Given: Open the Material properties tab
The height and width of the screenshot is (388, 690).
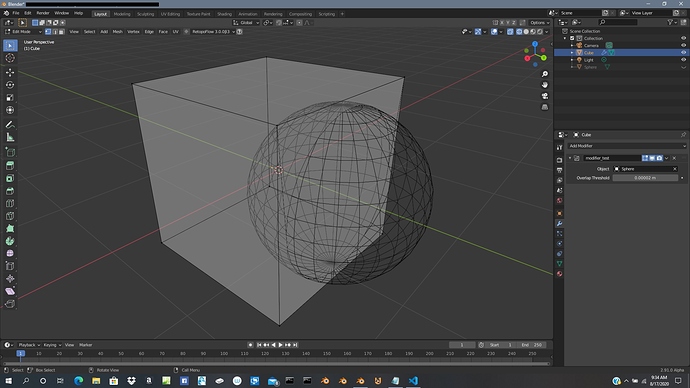Looking at the screenshot, I should point(559,274).
